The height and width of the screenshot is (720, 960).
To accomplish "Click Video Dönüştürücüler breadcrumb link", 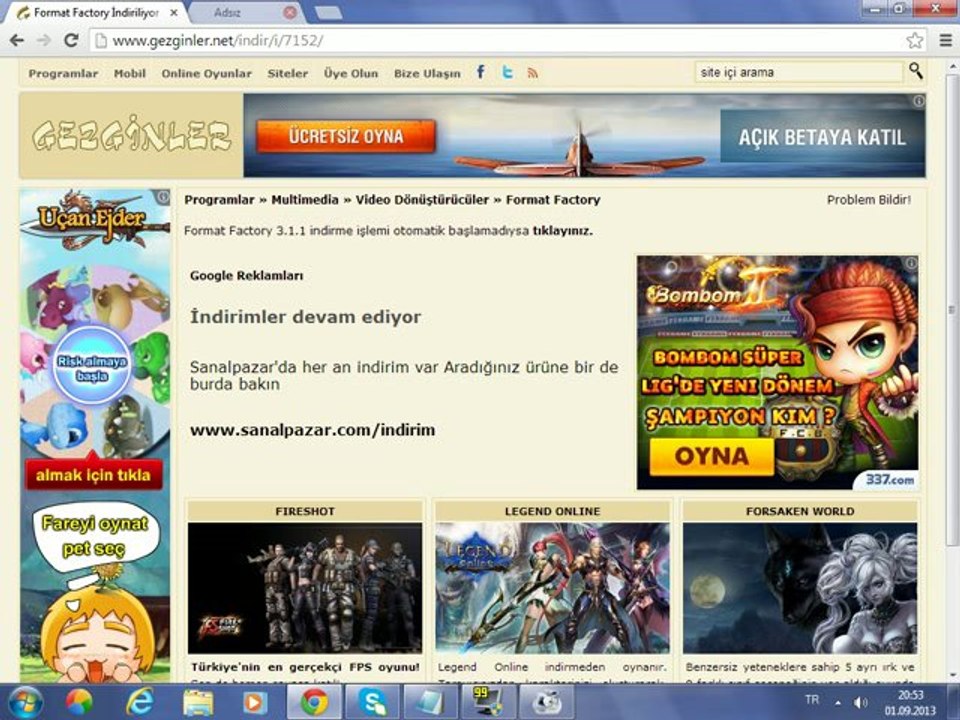I will [422, 200].
